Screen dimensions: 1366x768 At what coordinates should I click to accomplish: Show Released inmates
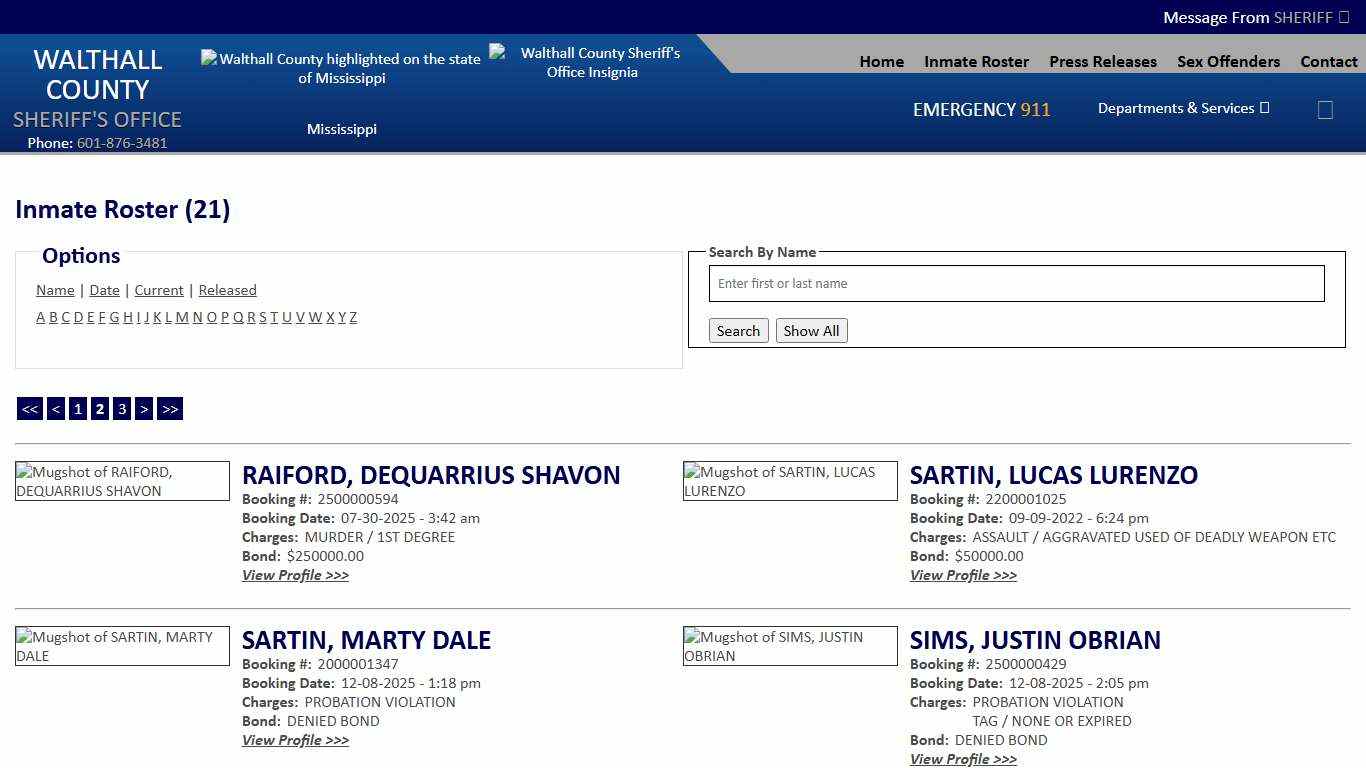click(x=227, y=290)
